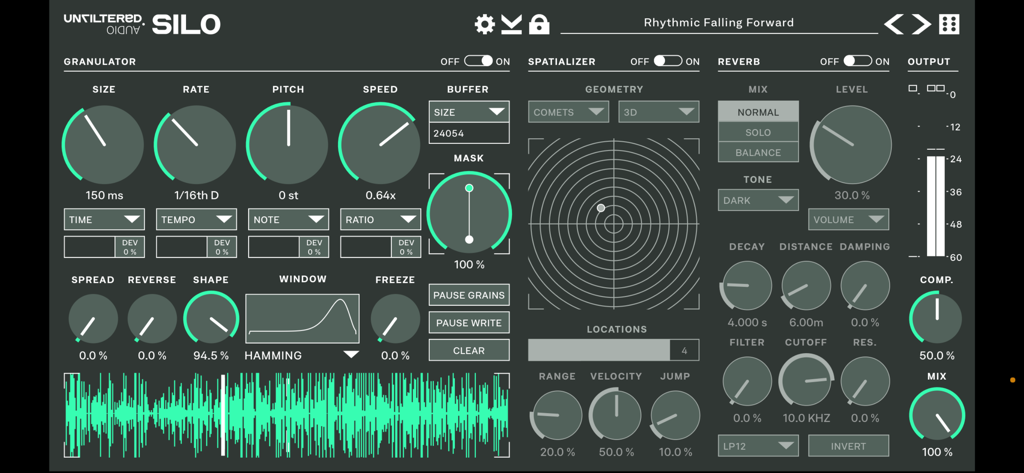Enable the Spatializer on/off switch
The width and height of the screenshot is (1024, 473).
667,62
